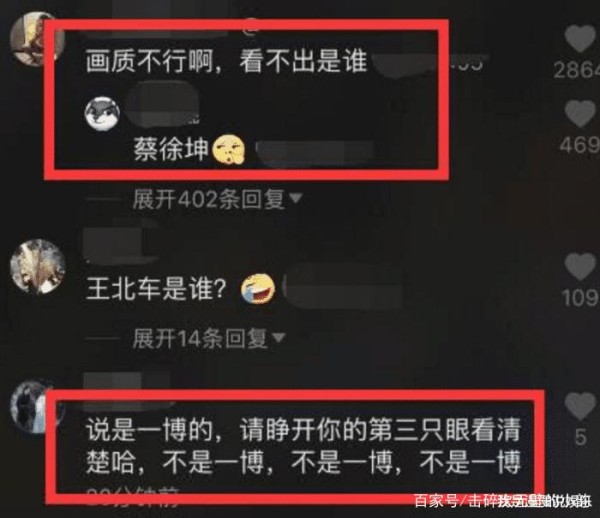Click the dropdown arrow beside 展开14条回复
The image size is (600, 518).
[278, 337]
